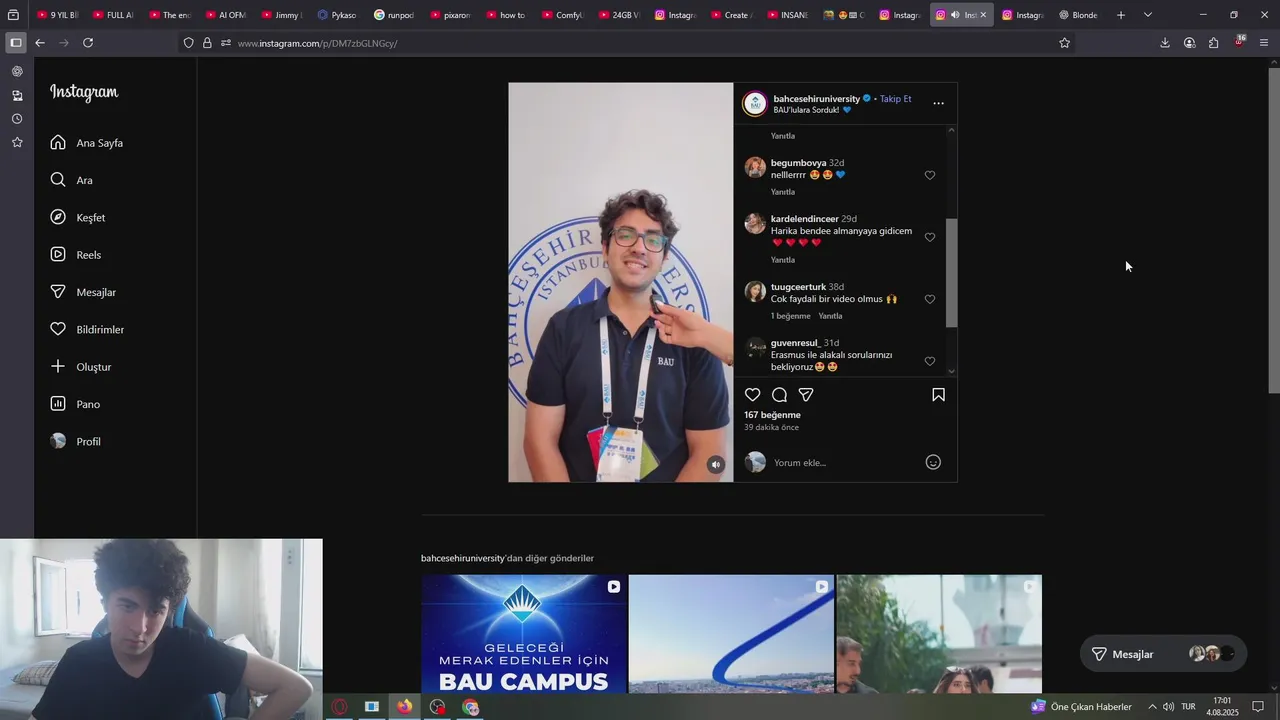Switch to the Blonde tab
1280x720 pixels.
(1078, 15)
